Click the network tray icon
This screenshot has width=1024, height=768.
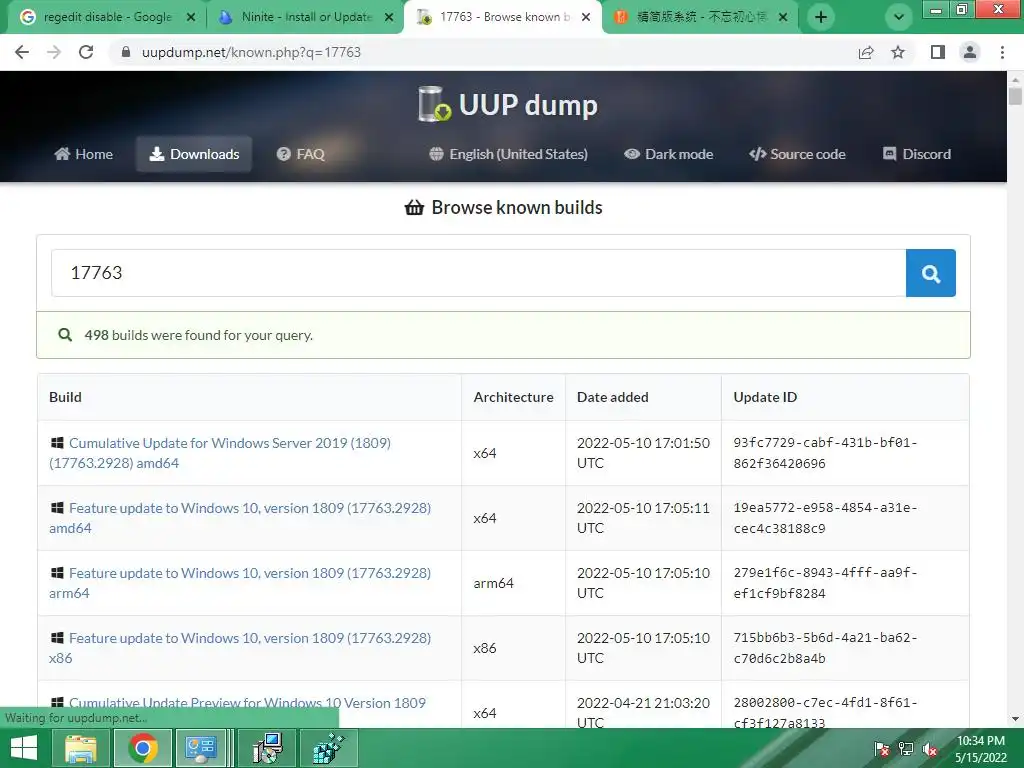click(x=906, y=749)
